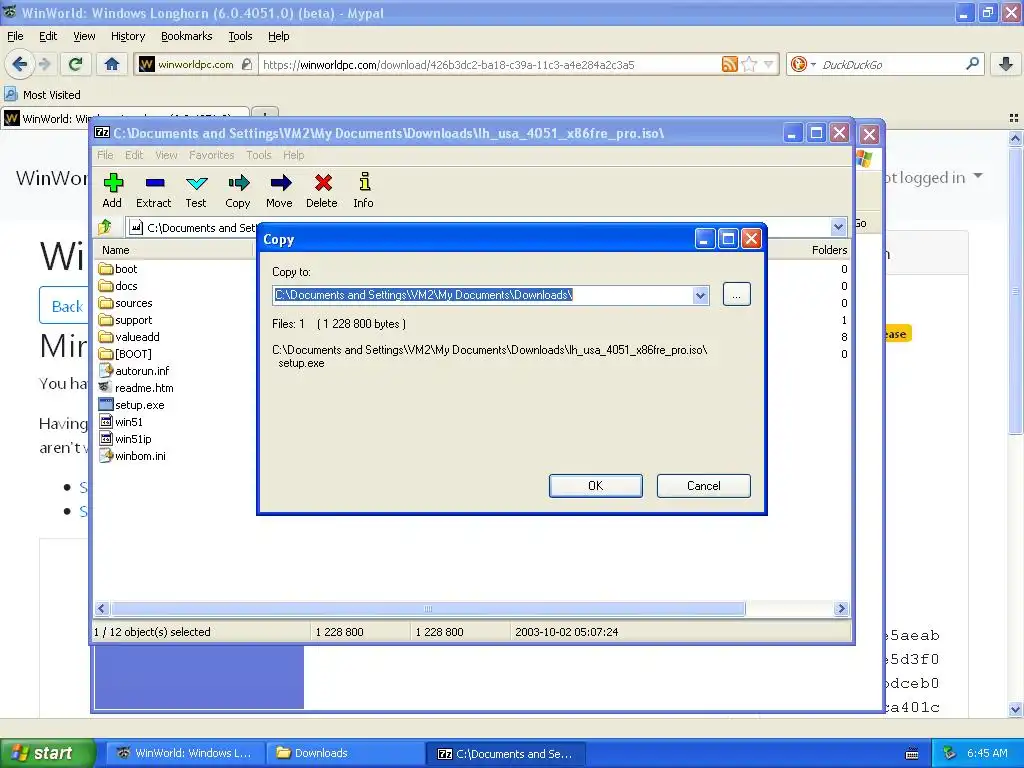Click the search magnifier icon
Screen dimensions: 1024x768
click(972, 64)
